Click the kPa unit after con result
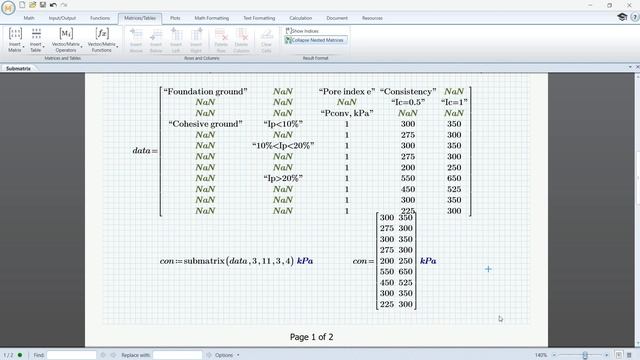Image resolution: width=640 pixels, height=360 pixels. [428, 261]
